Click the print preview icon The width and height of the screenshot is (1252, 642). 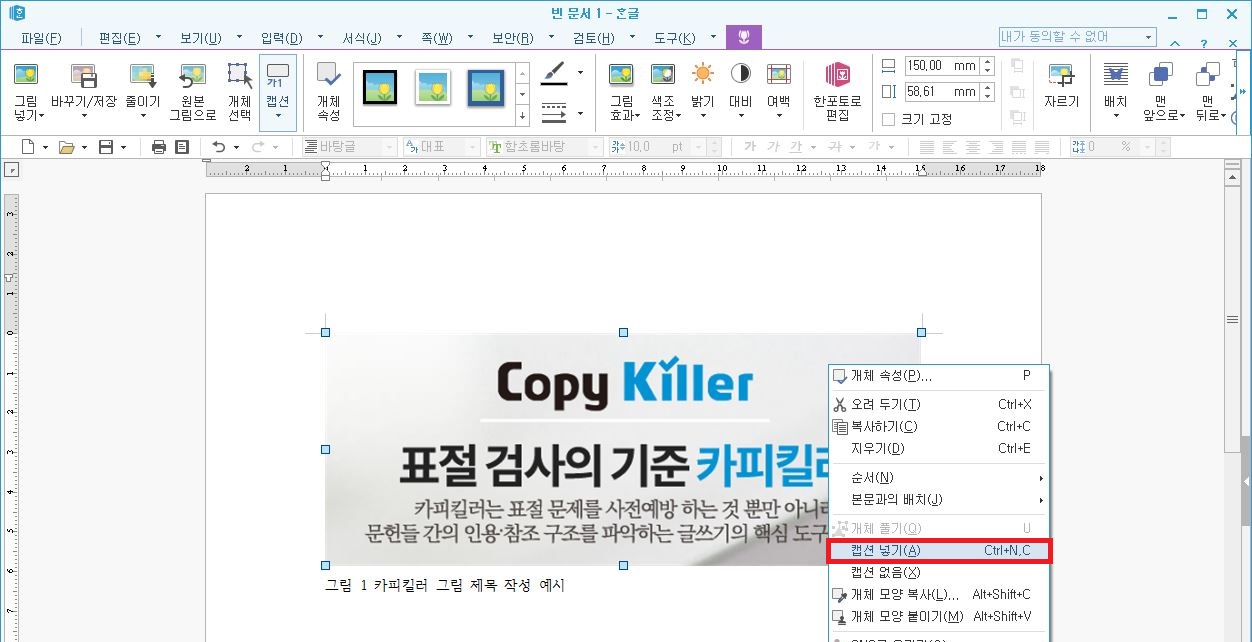(182, 147)
